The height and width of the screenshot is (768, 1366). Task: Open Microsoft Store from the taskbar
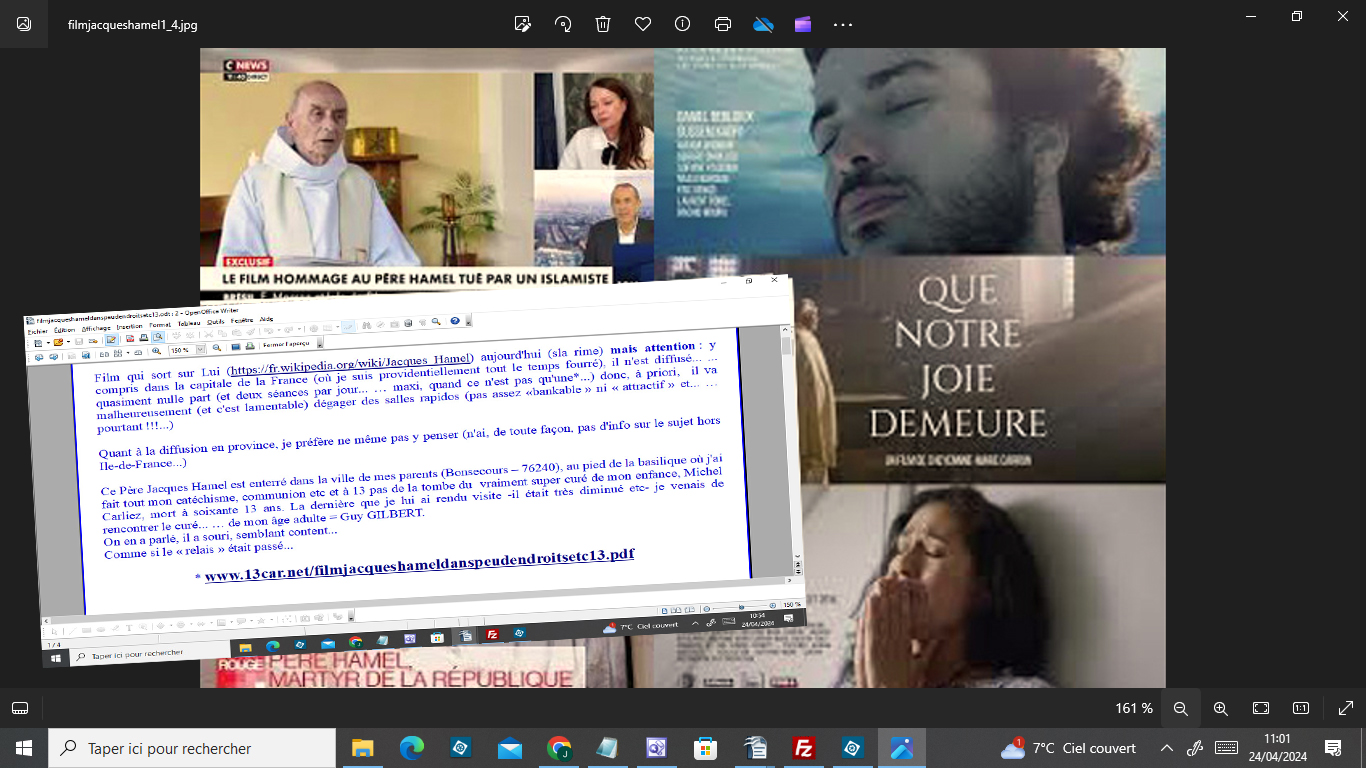[705, 748]
